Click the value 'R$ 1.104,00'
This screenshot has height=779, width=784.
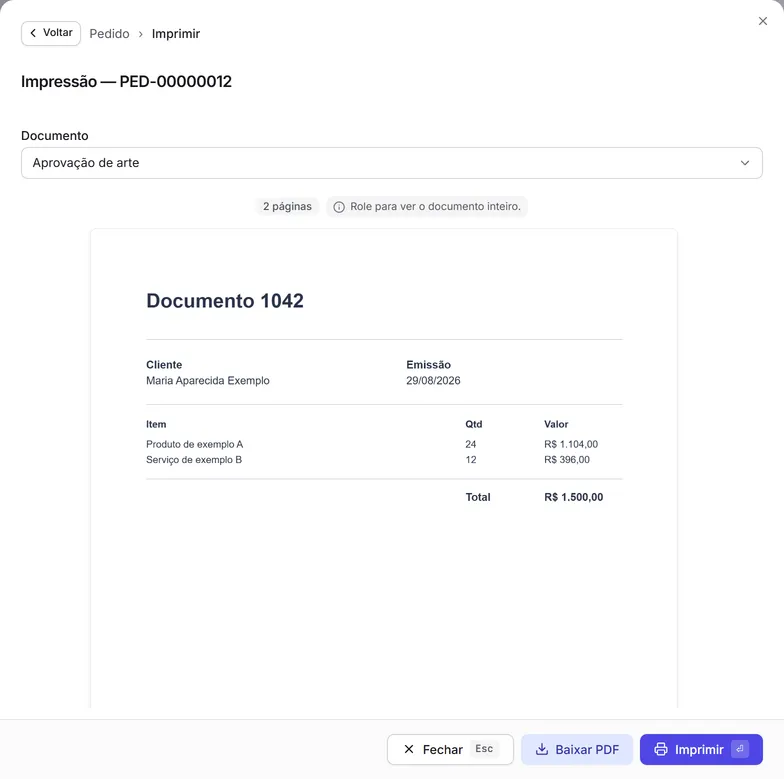tap(570, 444)
